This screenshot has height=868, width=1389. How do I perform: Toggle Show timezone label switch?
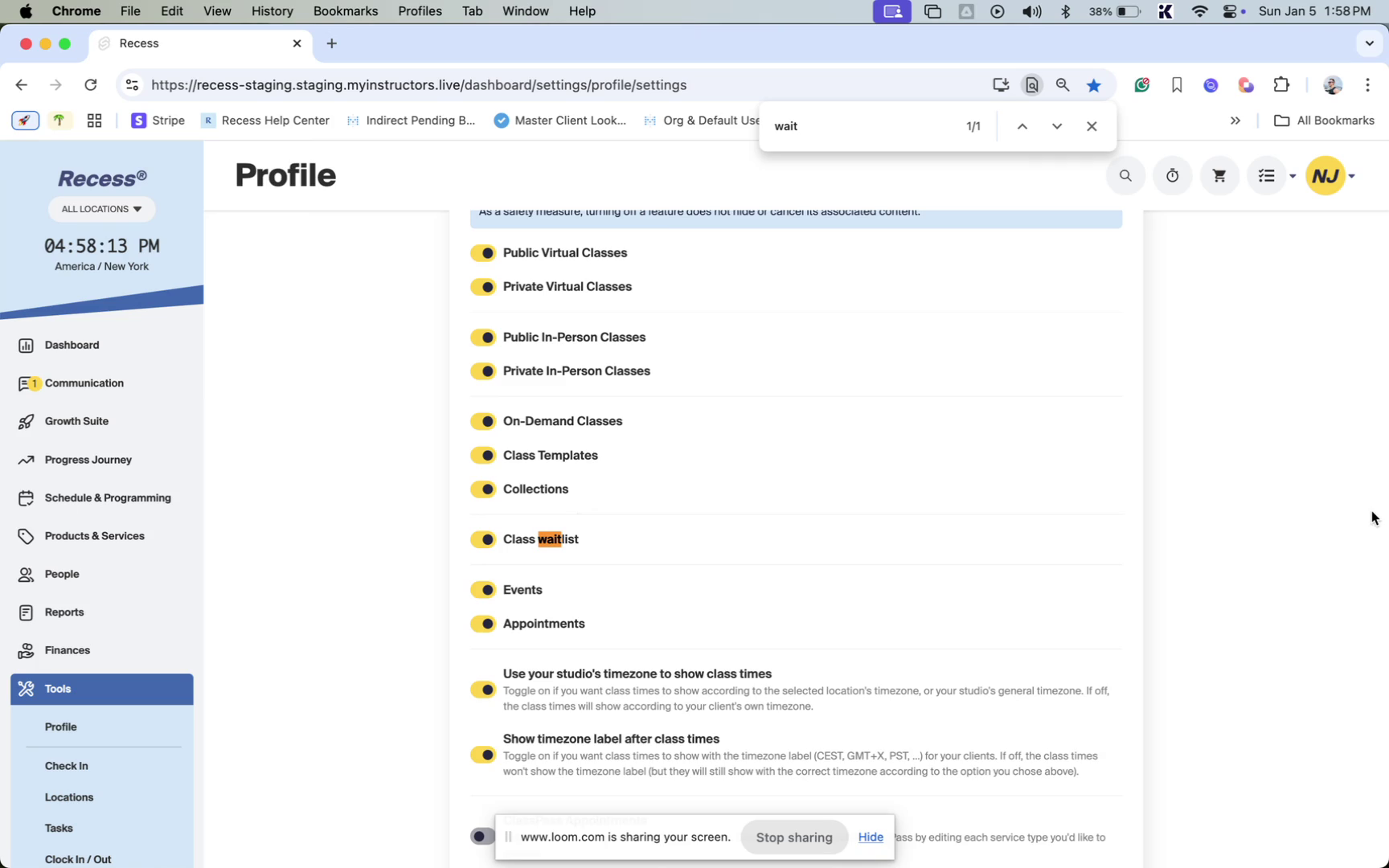(483, 755)
